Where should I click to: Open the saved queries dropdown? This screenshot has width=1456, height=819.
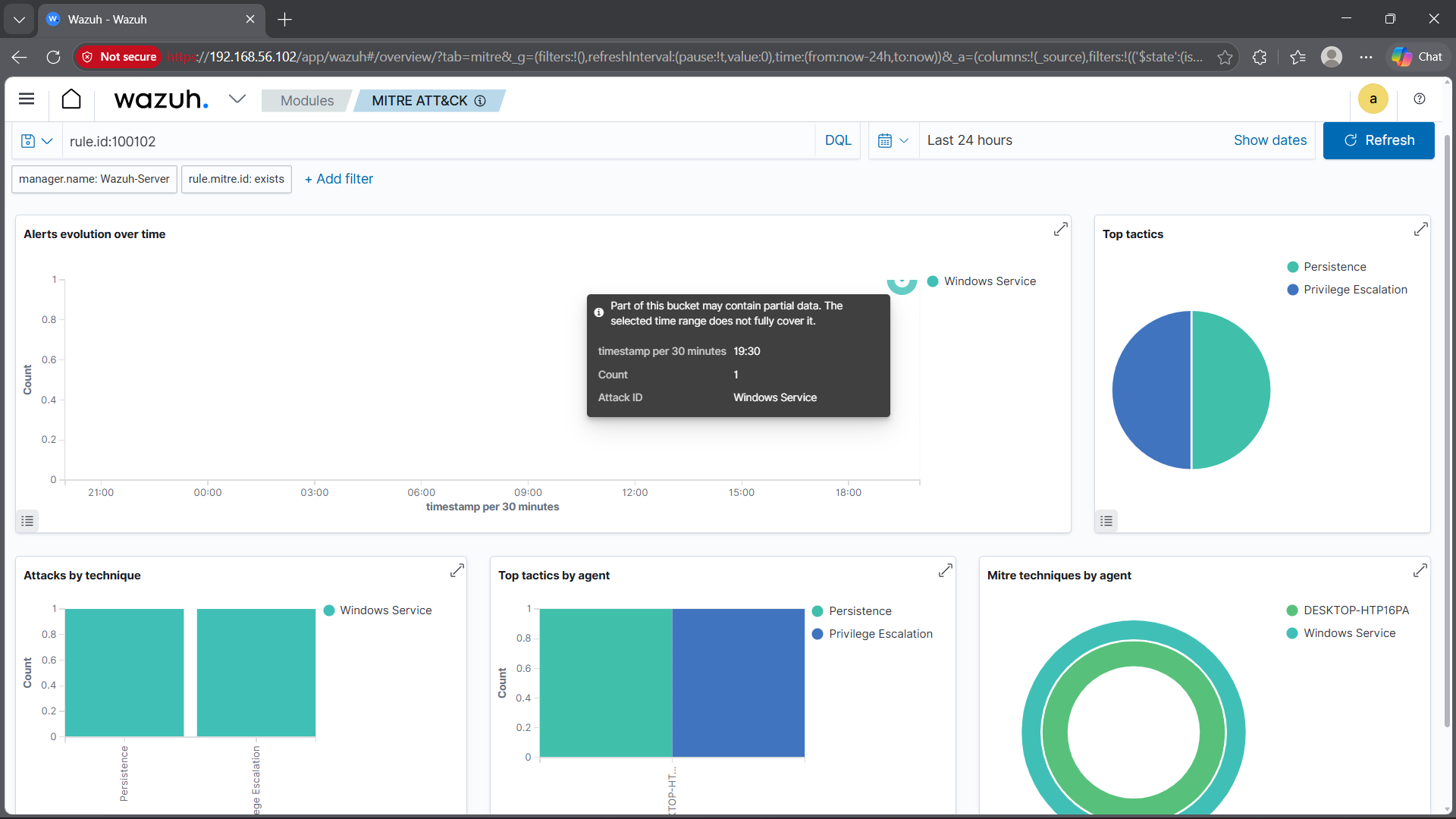tap(36, 141)
